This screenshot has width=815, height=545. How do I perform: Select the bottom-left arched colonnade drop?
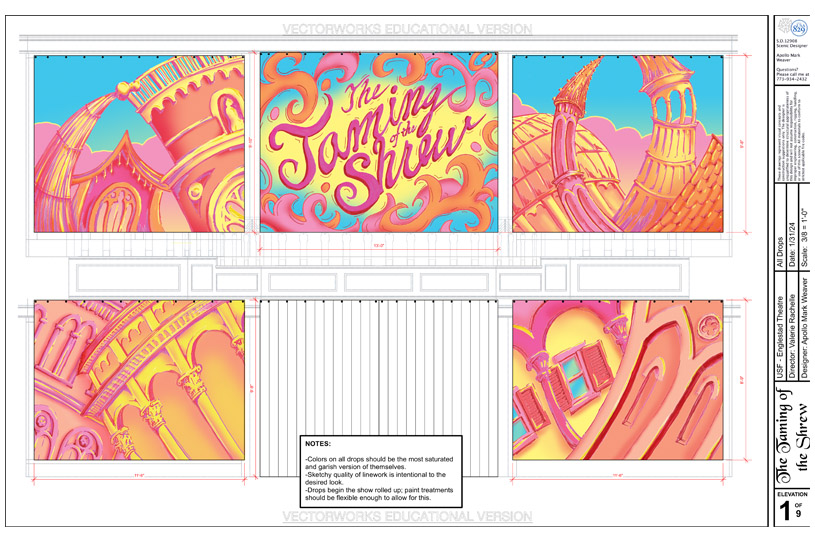tap(139, 379)
